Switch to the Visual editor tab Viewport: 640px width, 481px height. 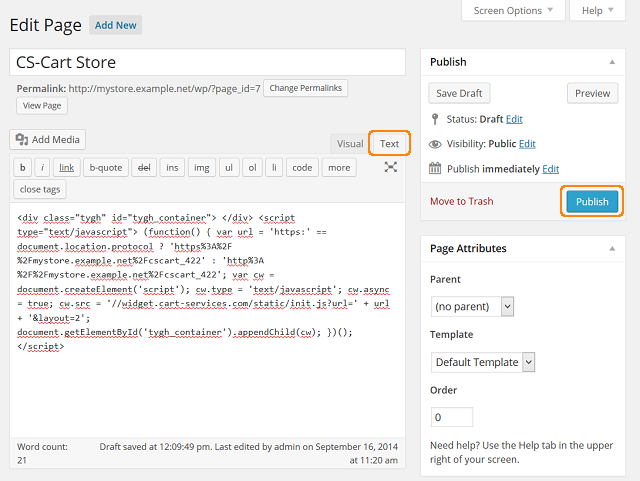(x=350, y=144)
